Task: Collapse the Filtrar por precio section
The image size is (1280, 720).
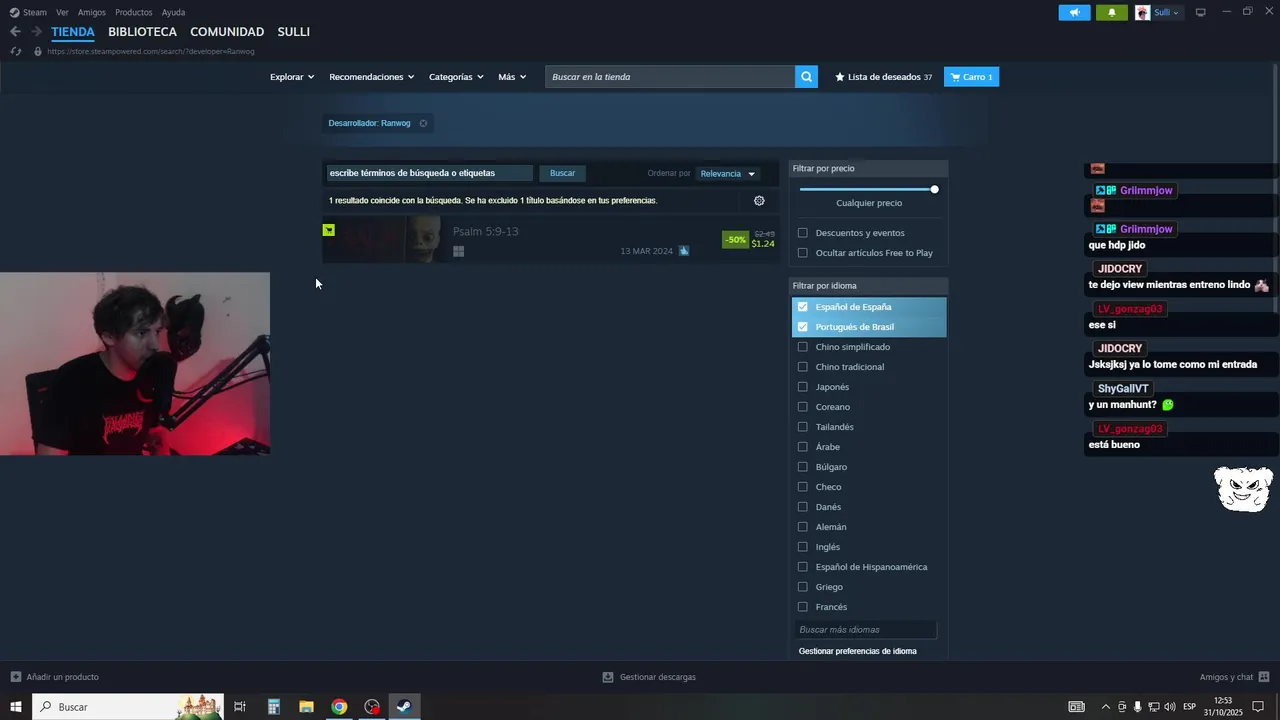Action: [868, 169]
